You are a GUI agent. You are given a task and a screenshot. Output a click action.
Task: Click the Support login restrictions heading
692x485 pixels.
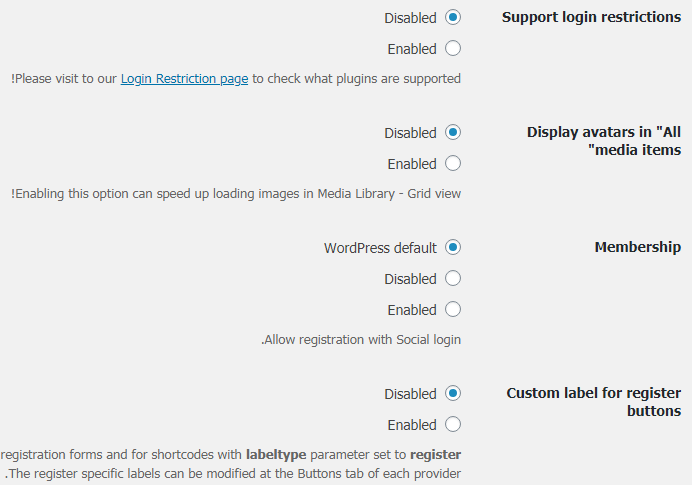(x=591, y=17)
